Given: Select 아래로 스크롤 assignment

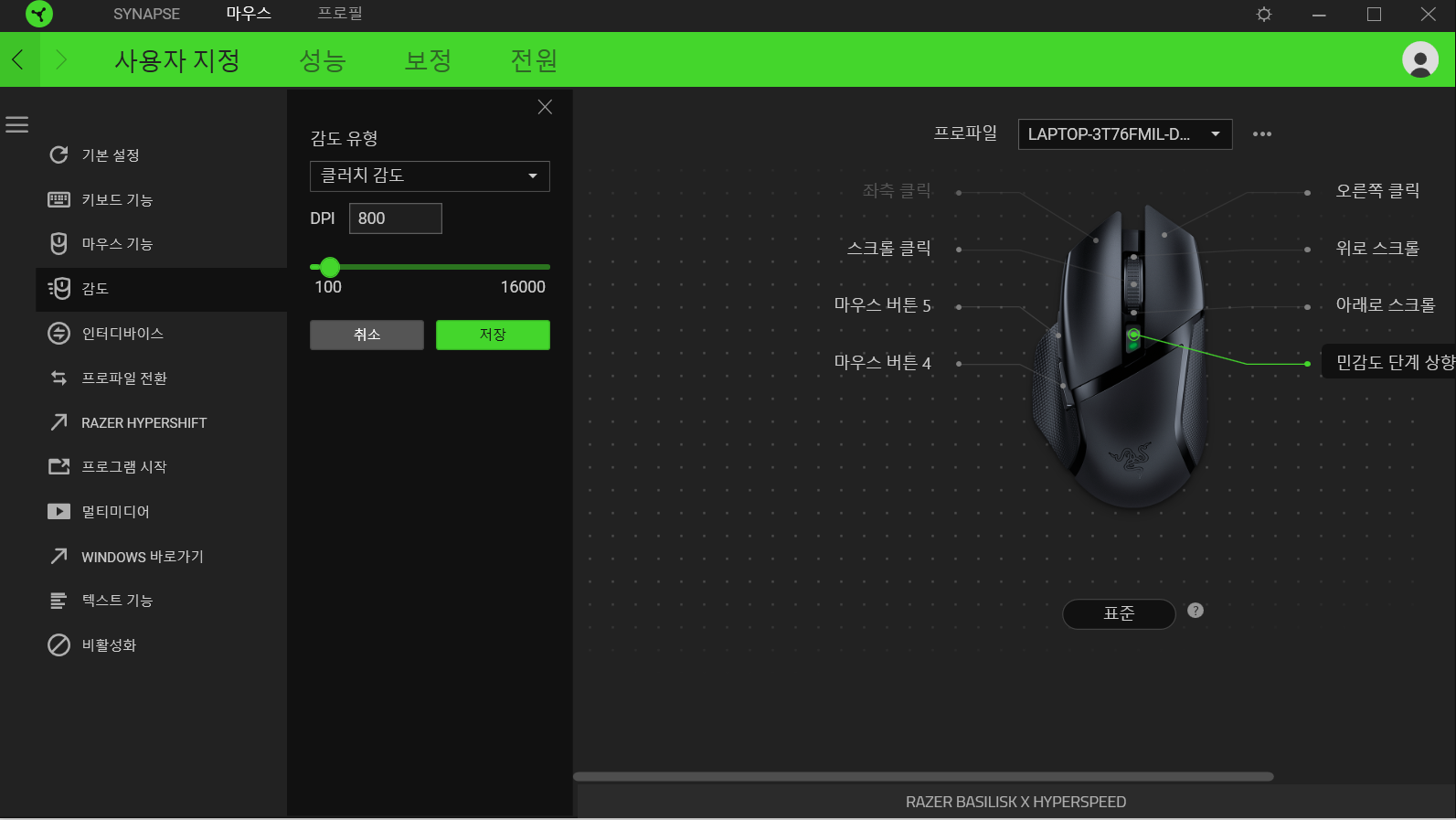Looking at the screenshot, I should click(1386, 305).
